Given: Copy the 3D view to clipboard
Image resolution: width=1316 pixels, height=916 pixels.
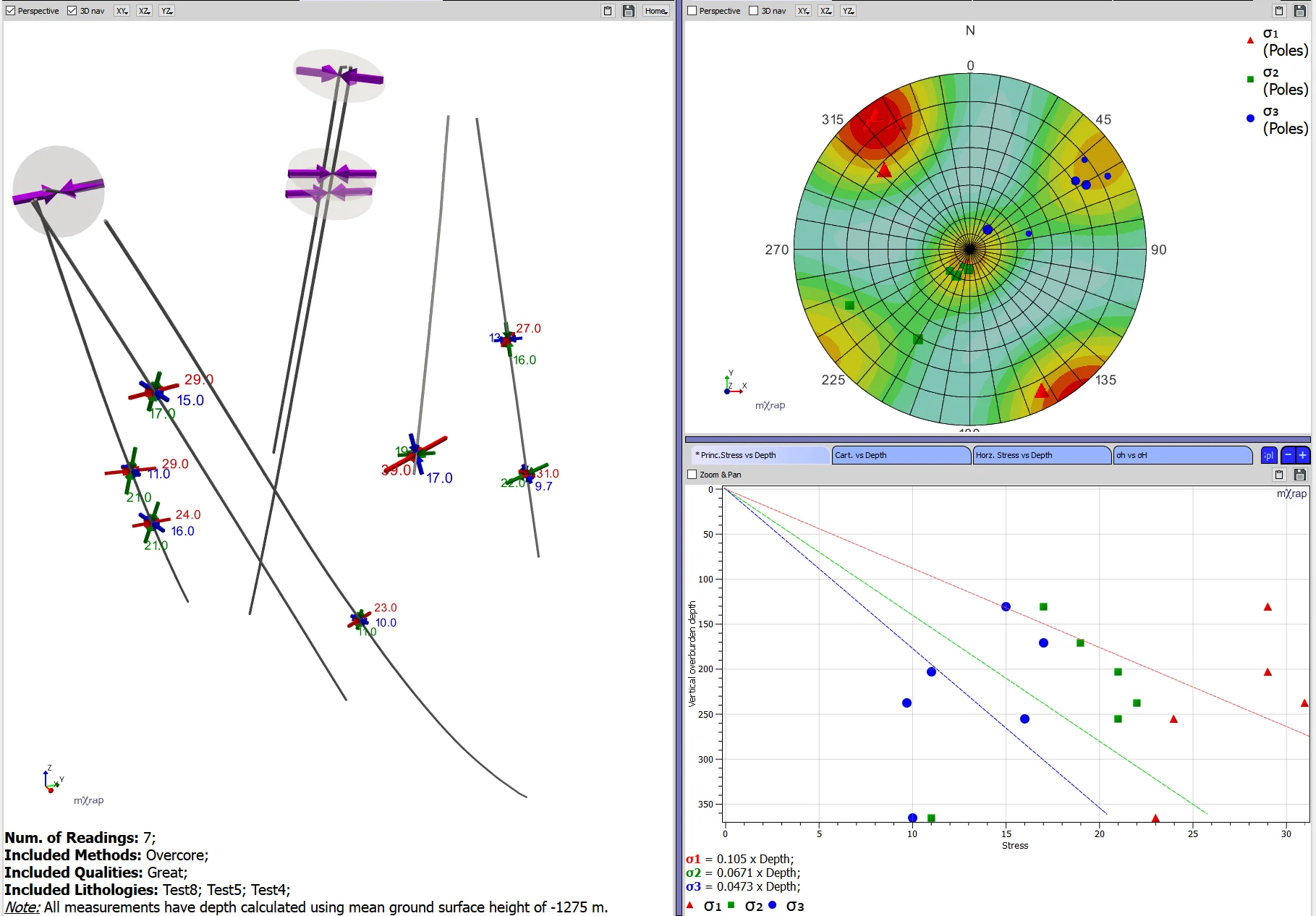Looking at the screenshot, I should coord(608,11).
